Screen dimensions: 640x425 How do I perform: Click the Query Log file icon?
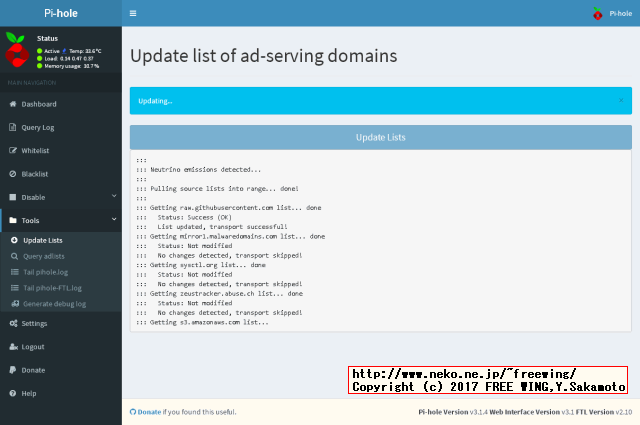(x=13, y=127)
